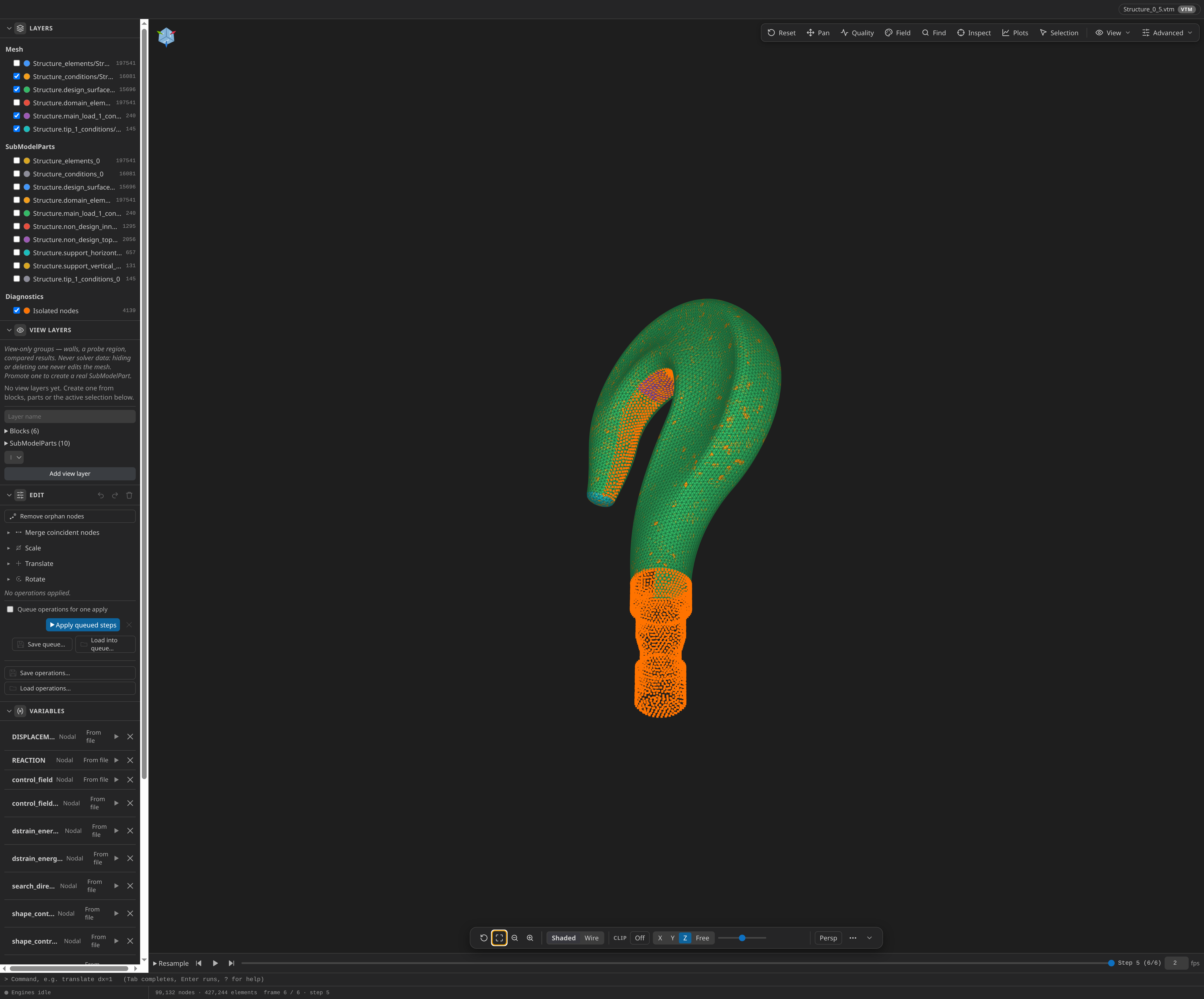
Task: Click the reset camera icon in bottom bar
Action: 484,938
